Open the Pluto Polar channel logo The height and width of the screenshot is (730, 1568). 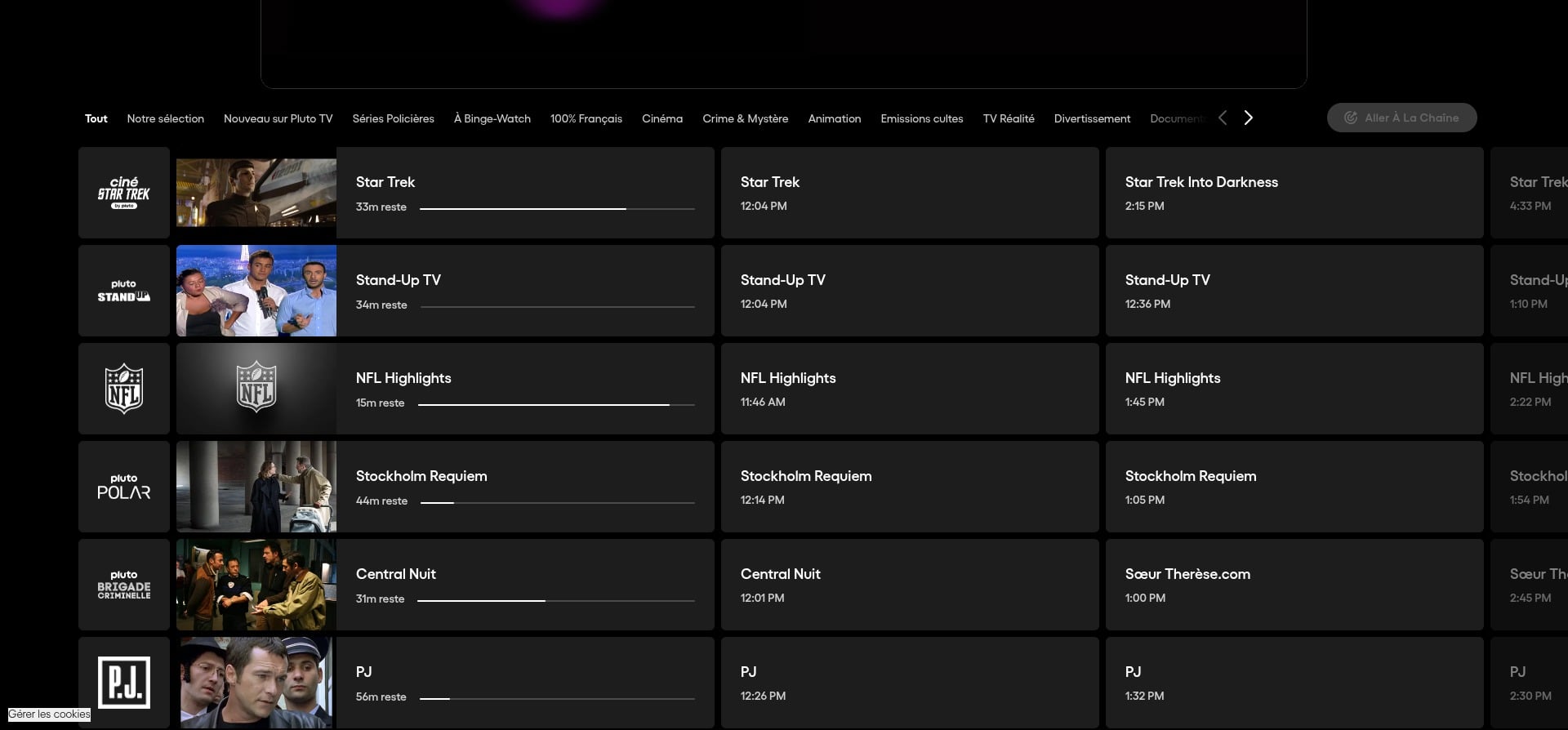[124, 487]
